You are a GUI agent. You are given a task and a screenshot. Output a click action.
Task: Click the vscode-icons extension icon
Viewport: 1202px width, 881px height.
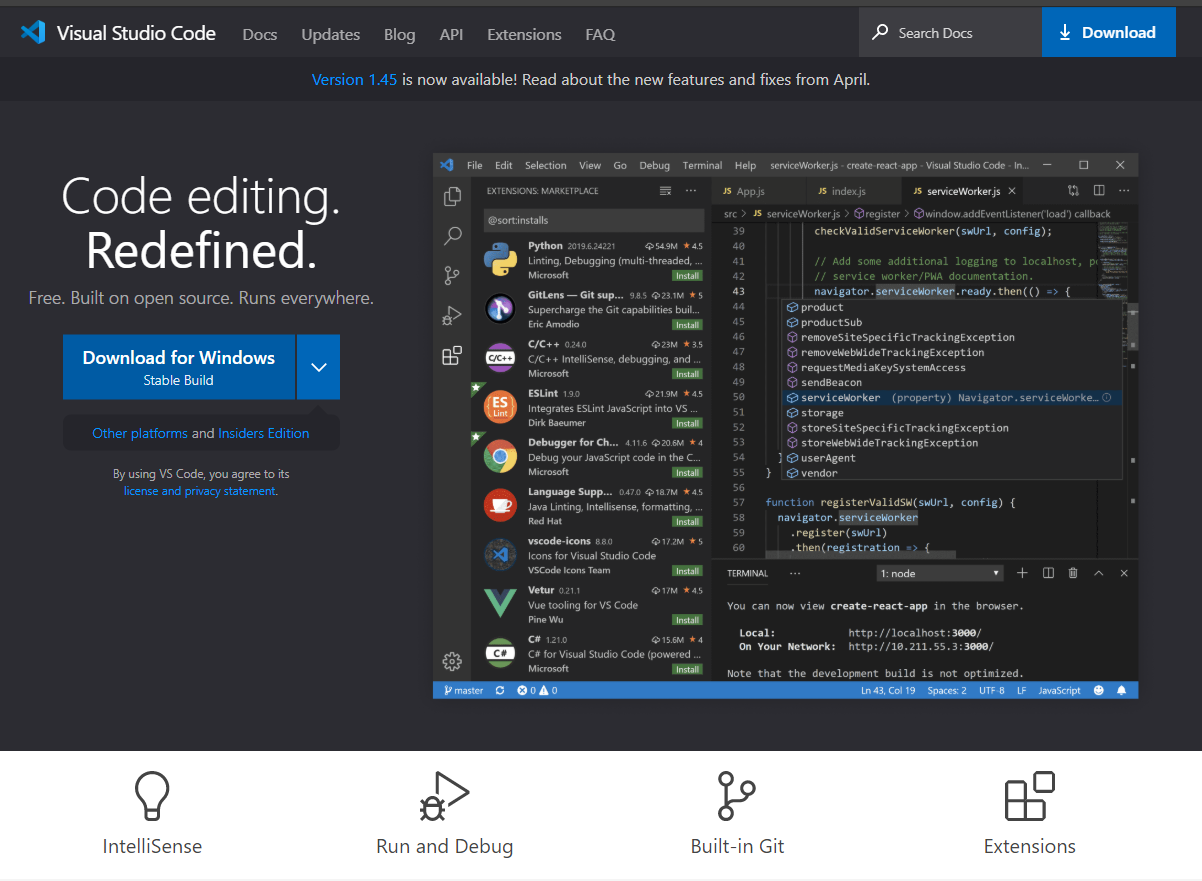pos(500,554)
